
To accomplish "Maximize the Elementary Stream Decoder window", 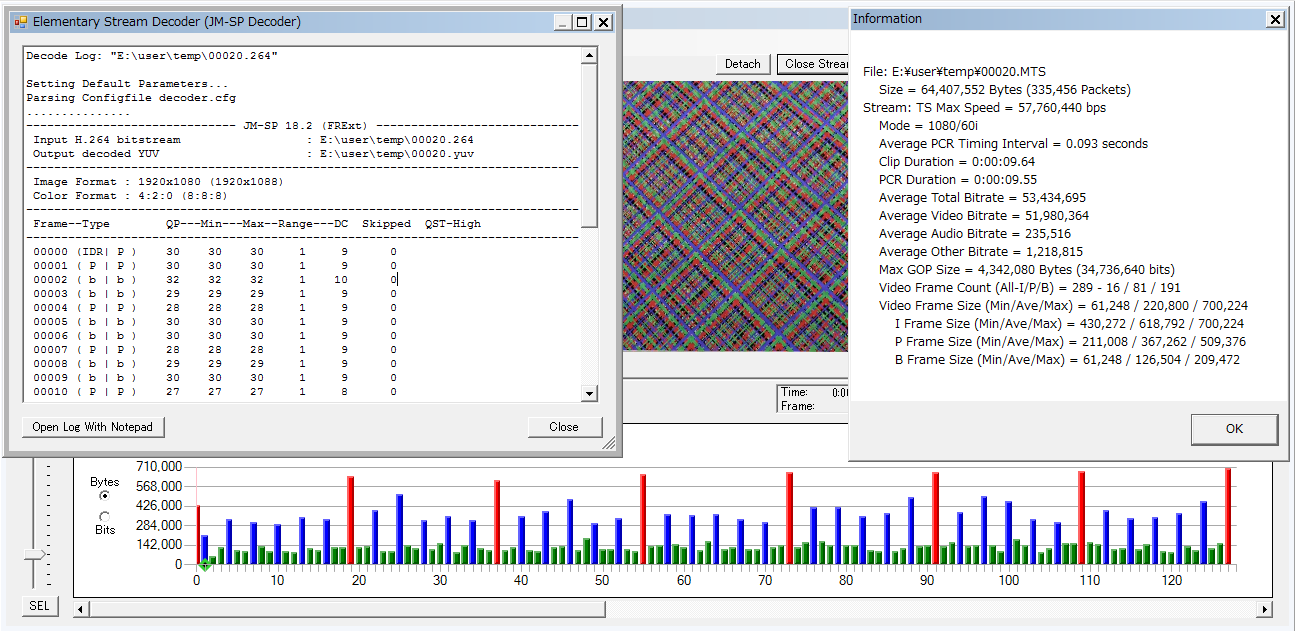I will (584, 21).
